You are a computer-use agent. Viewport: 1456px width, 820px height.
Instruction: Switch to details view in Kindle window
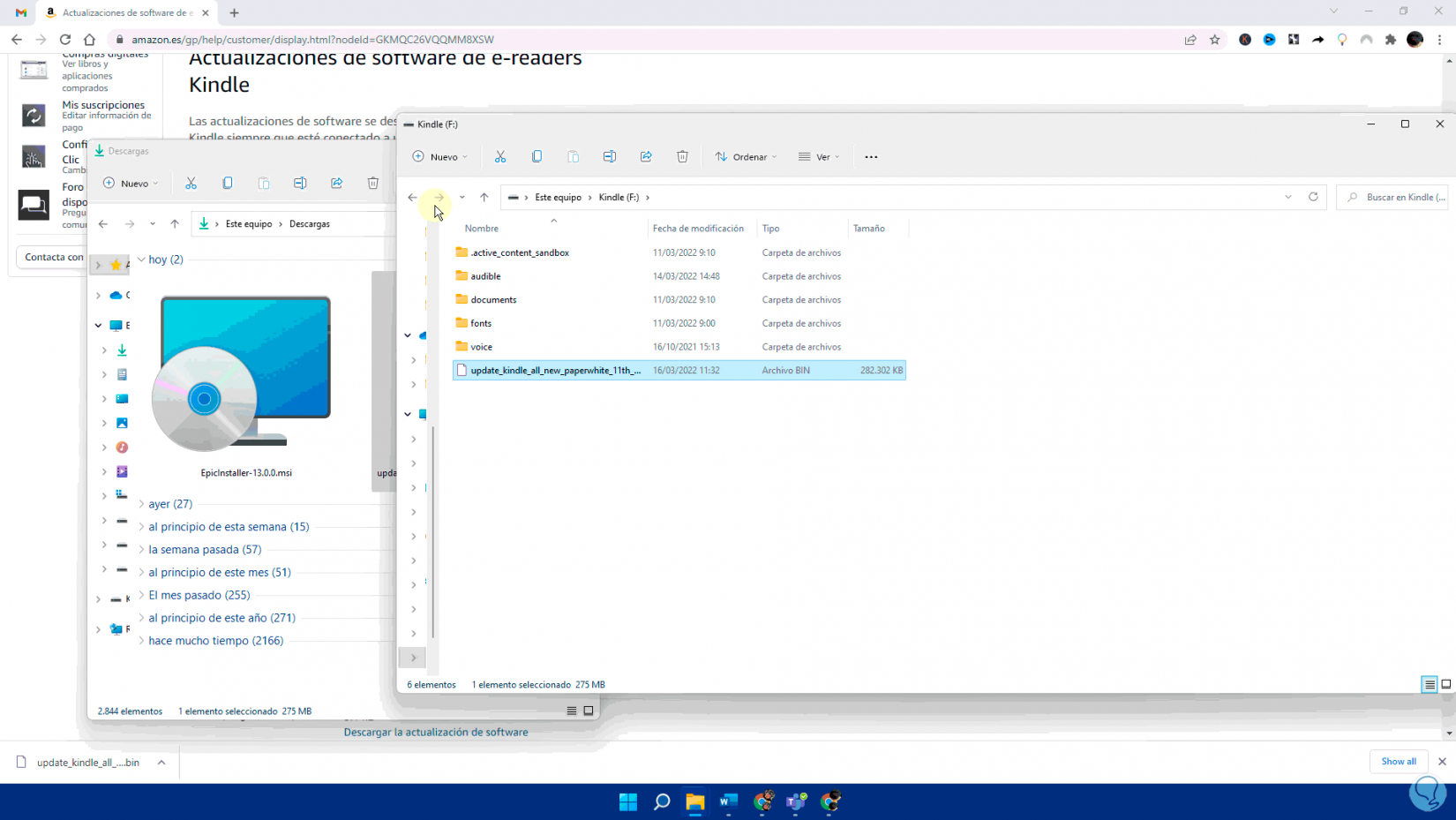point(1430,684)
